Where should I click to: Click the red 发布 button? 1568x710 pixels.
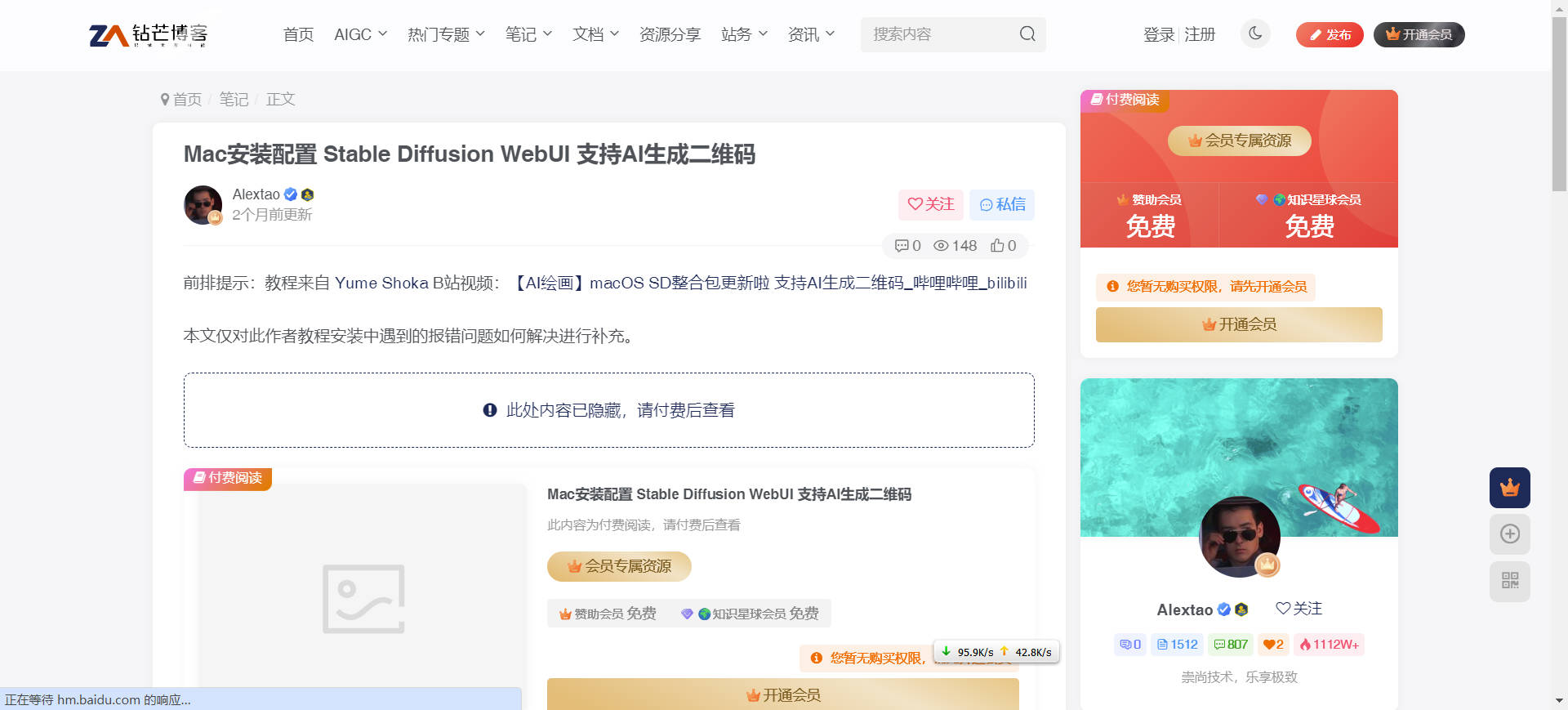1330,34
